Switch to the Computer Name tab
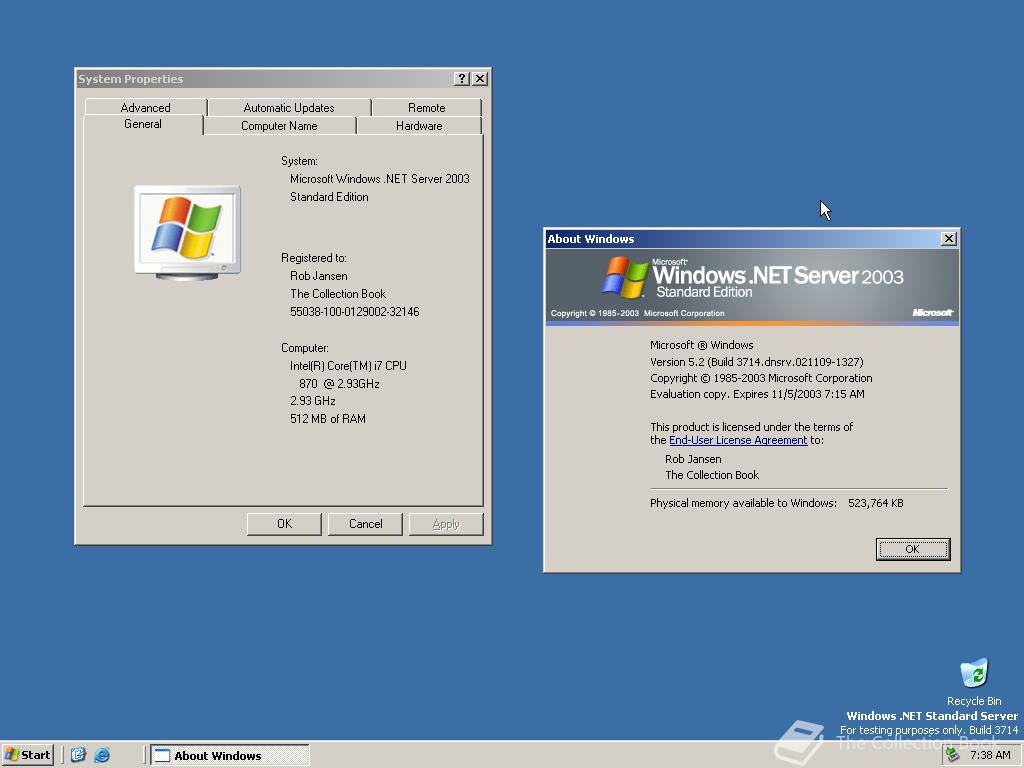This screenshot has height=768, width=1024. tap(280, 126)
